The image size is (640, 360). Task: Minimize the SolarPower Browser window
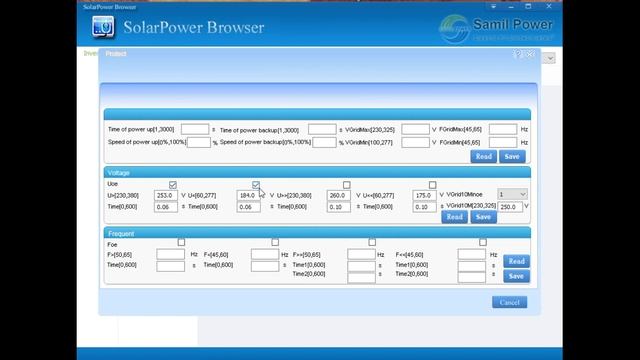[511, 7]
